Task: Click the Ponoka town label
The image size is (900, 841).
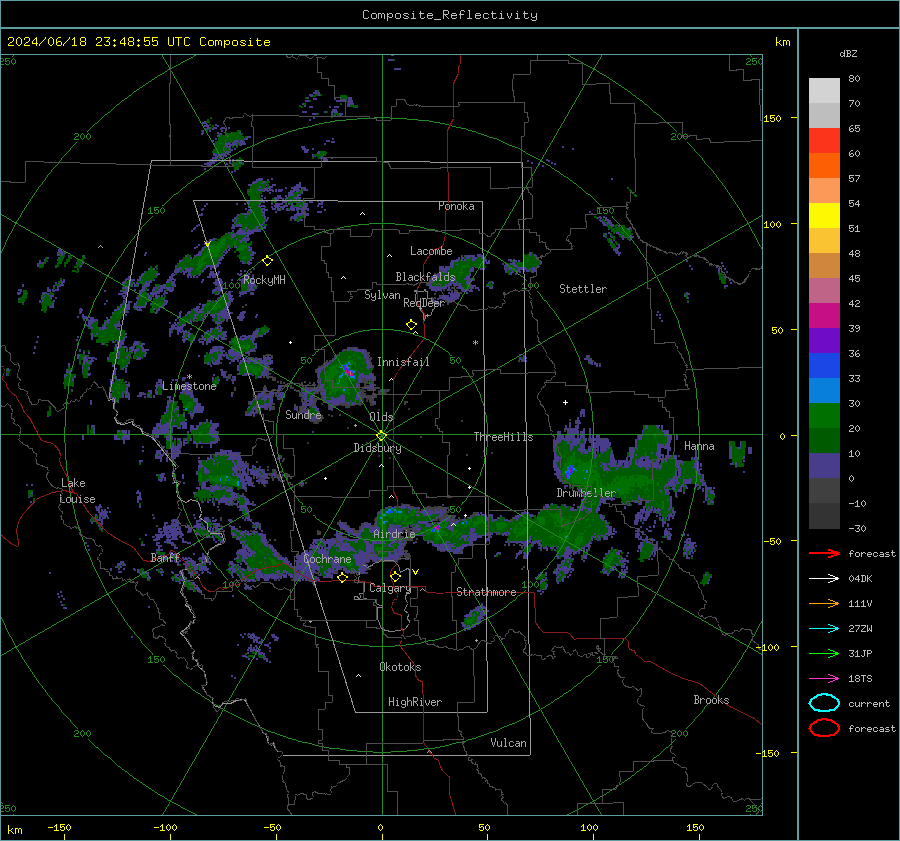Action: pyautogui.click(x=456, y=206)
